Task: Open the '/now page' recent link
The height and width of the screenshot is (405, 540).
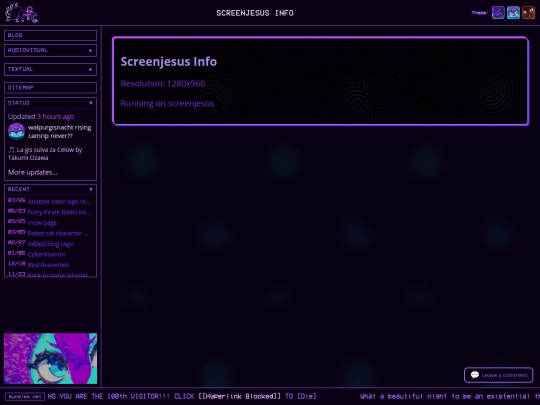Action: [x=42, y=223]
